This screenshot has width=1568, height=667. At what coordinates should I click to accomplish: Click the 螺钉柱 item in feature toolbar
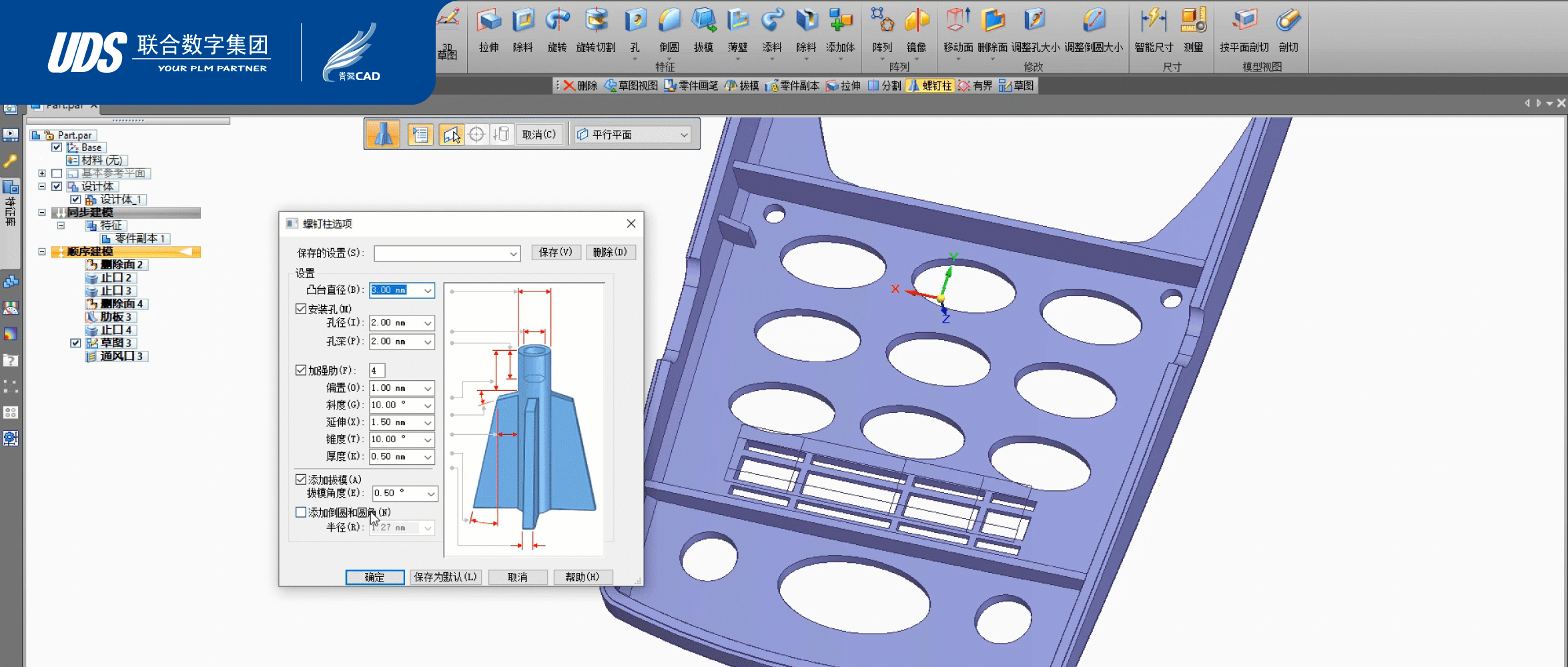tap(930, 85)
